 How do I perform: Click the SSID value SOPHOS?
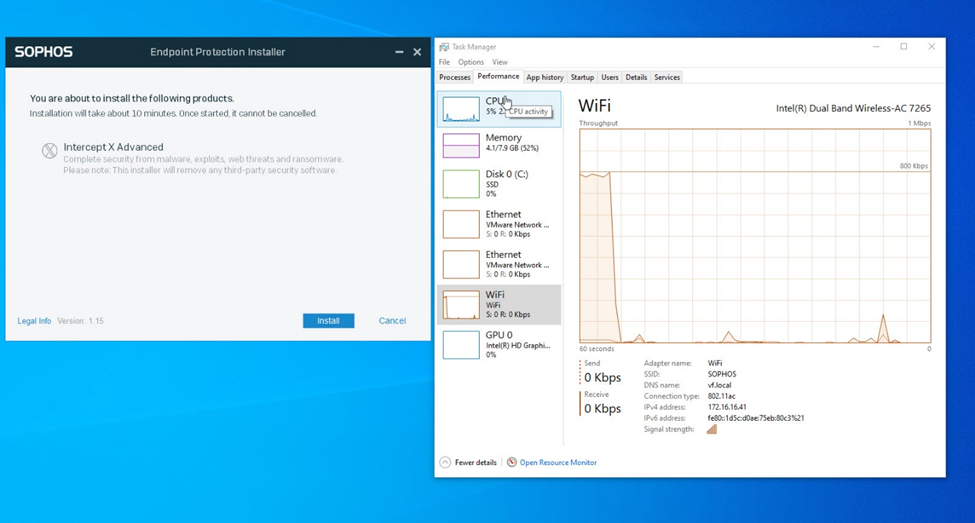[x=722, y=374]
